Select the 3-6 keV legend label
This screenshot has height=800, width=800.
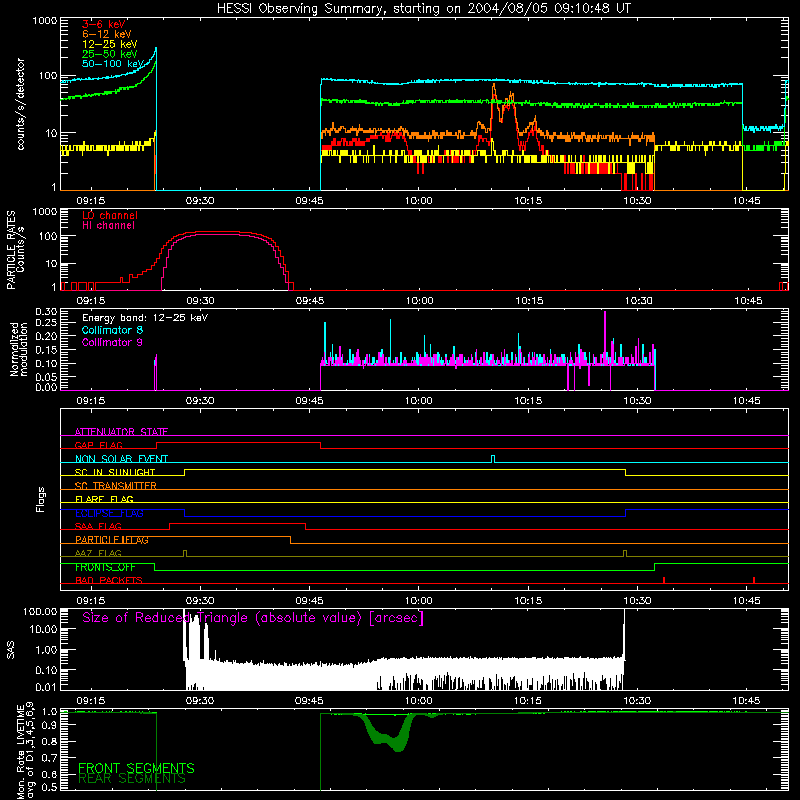click(104, 24)
